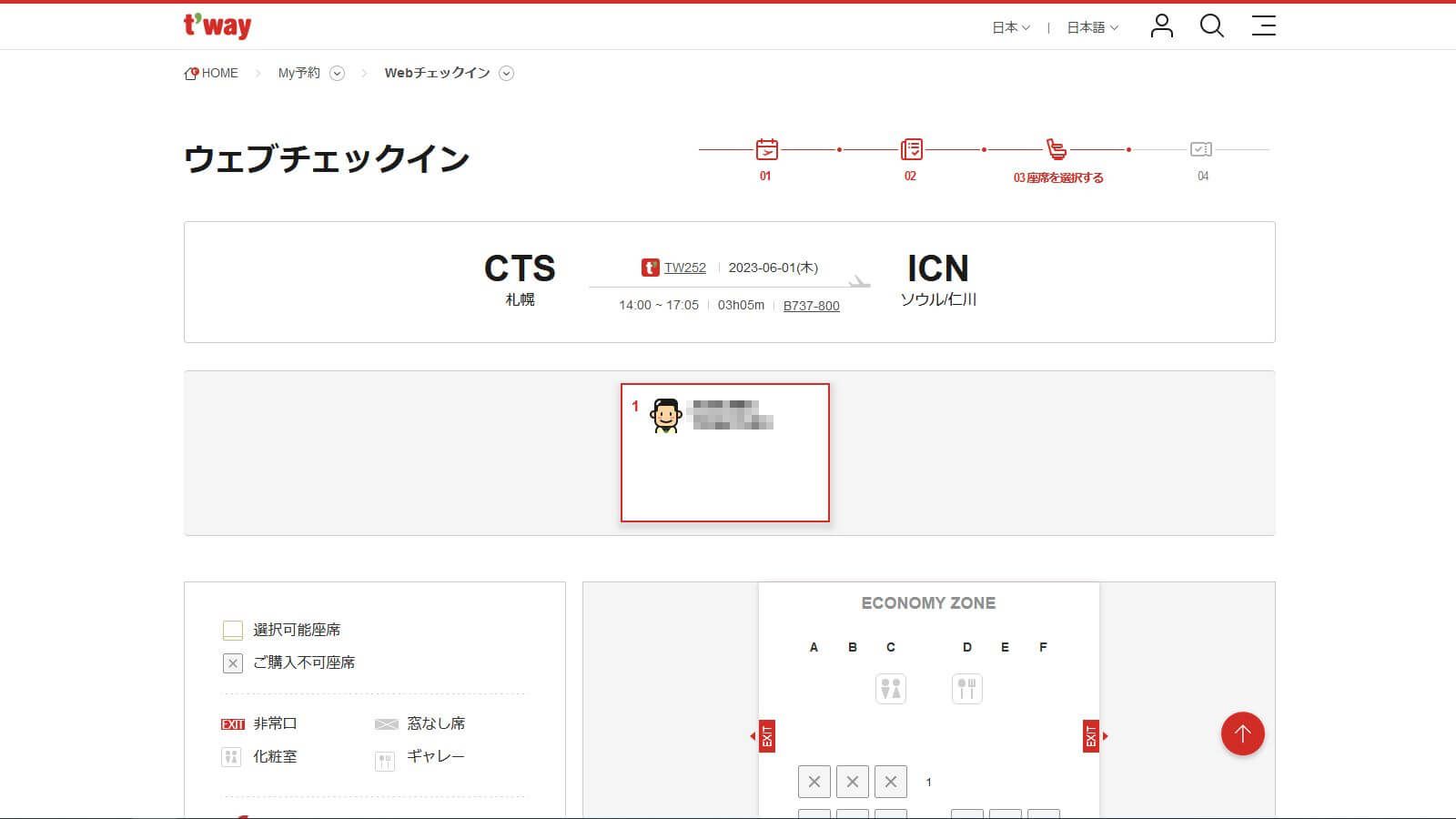Screen dimensions: 1456x819
Task: Expand the Webチェックイン breadcrumb dropdown
Action: click(x=507, y=73)
